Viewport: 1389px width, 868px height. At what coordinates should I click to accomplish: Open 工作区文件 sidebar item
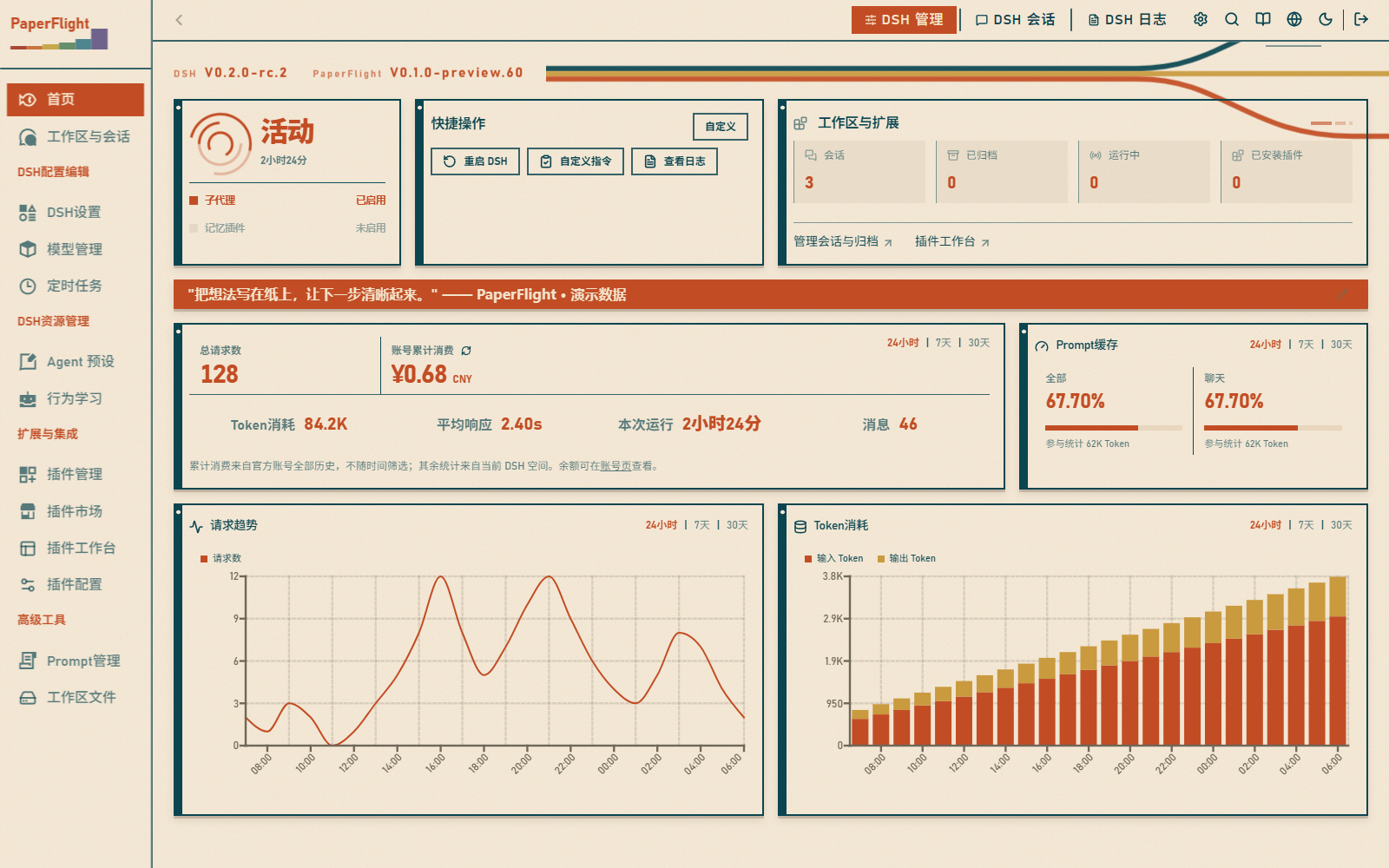75,697
